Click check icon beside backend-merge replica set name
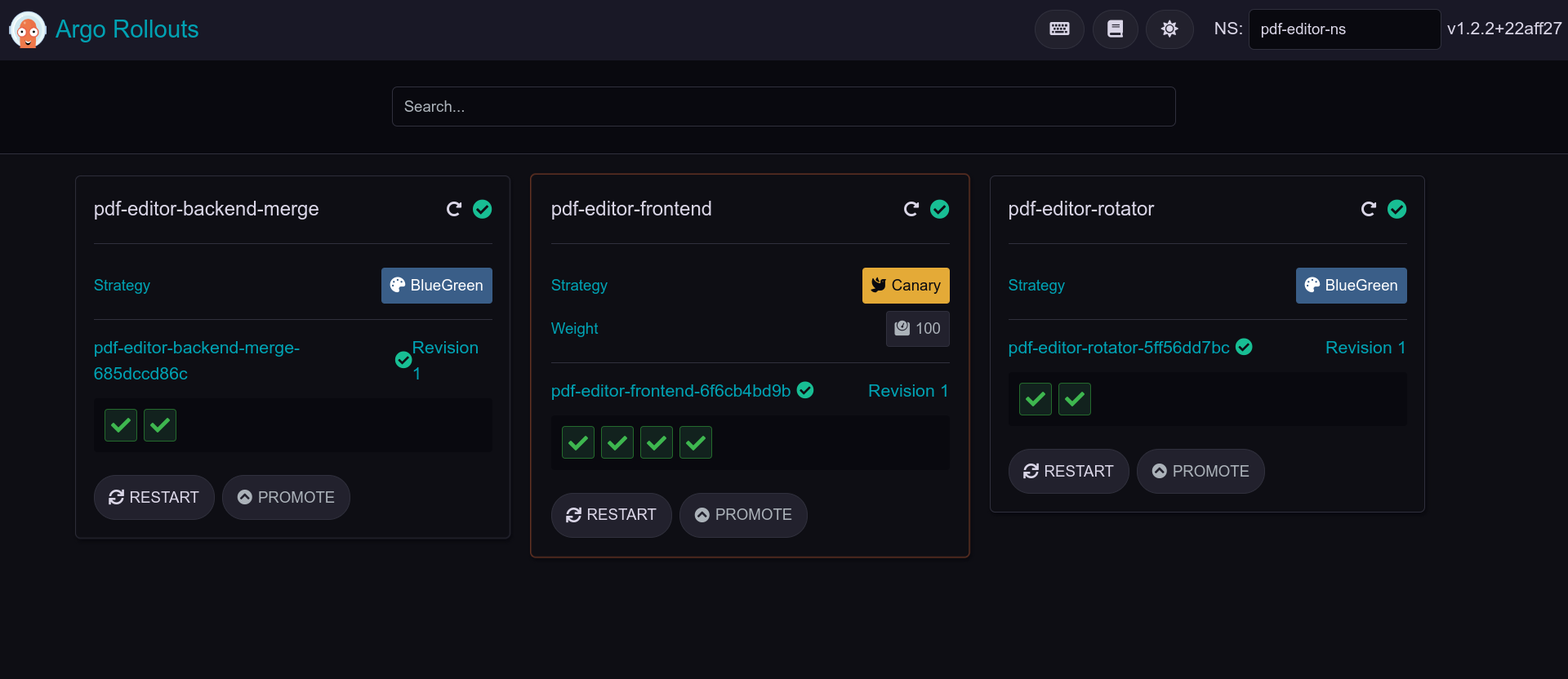 (x=403, y=360)
